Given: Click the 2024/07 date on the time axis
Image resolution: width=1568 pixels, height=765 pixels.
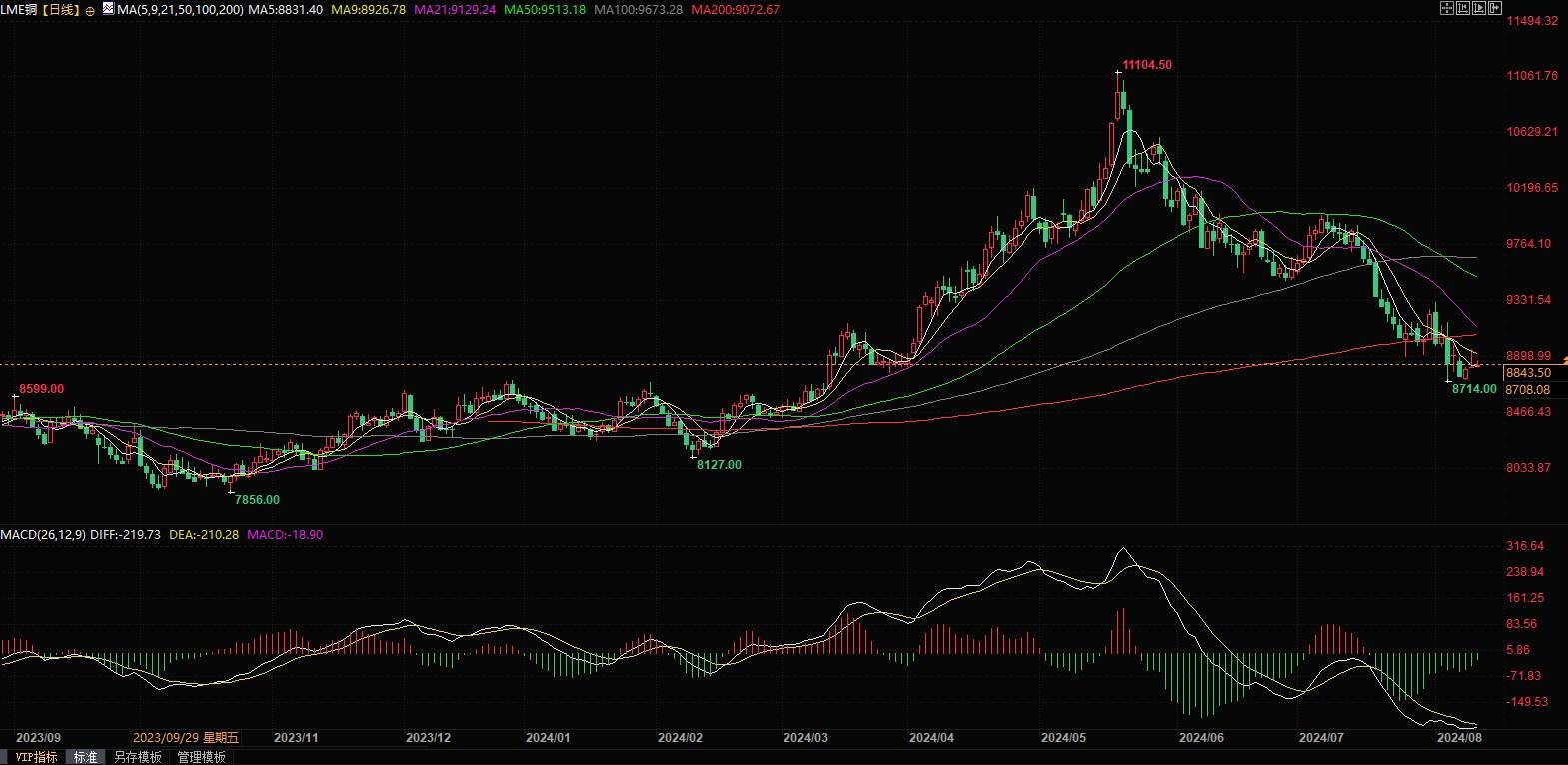Looking at the screenshot, I should pyautogui.click(x=1321, y=738).
